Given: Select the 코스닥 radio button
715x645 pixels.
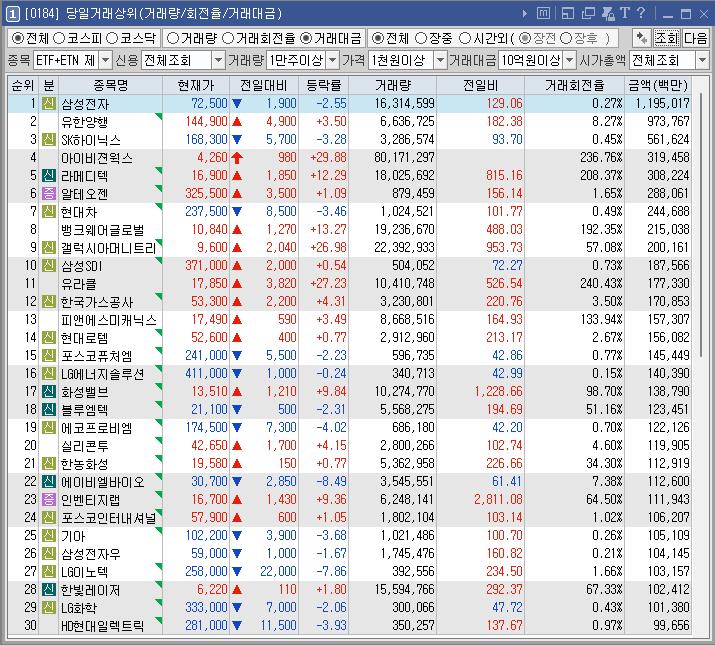Looking at the screenshot, I should [x=112, y=38].
